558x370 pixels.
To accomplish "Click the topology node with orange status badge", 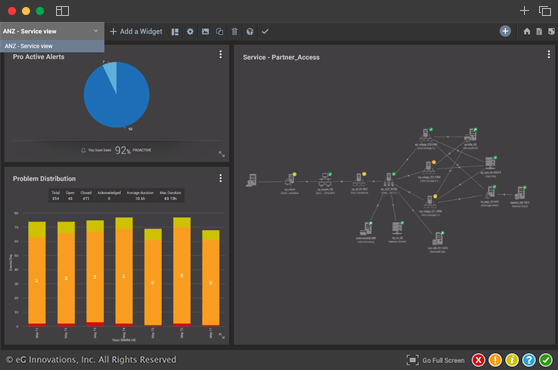I will point(429,168).
